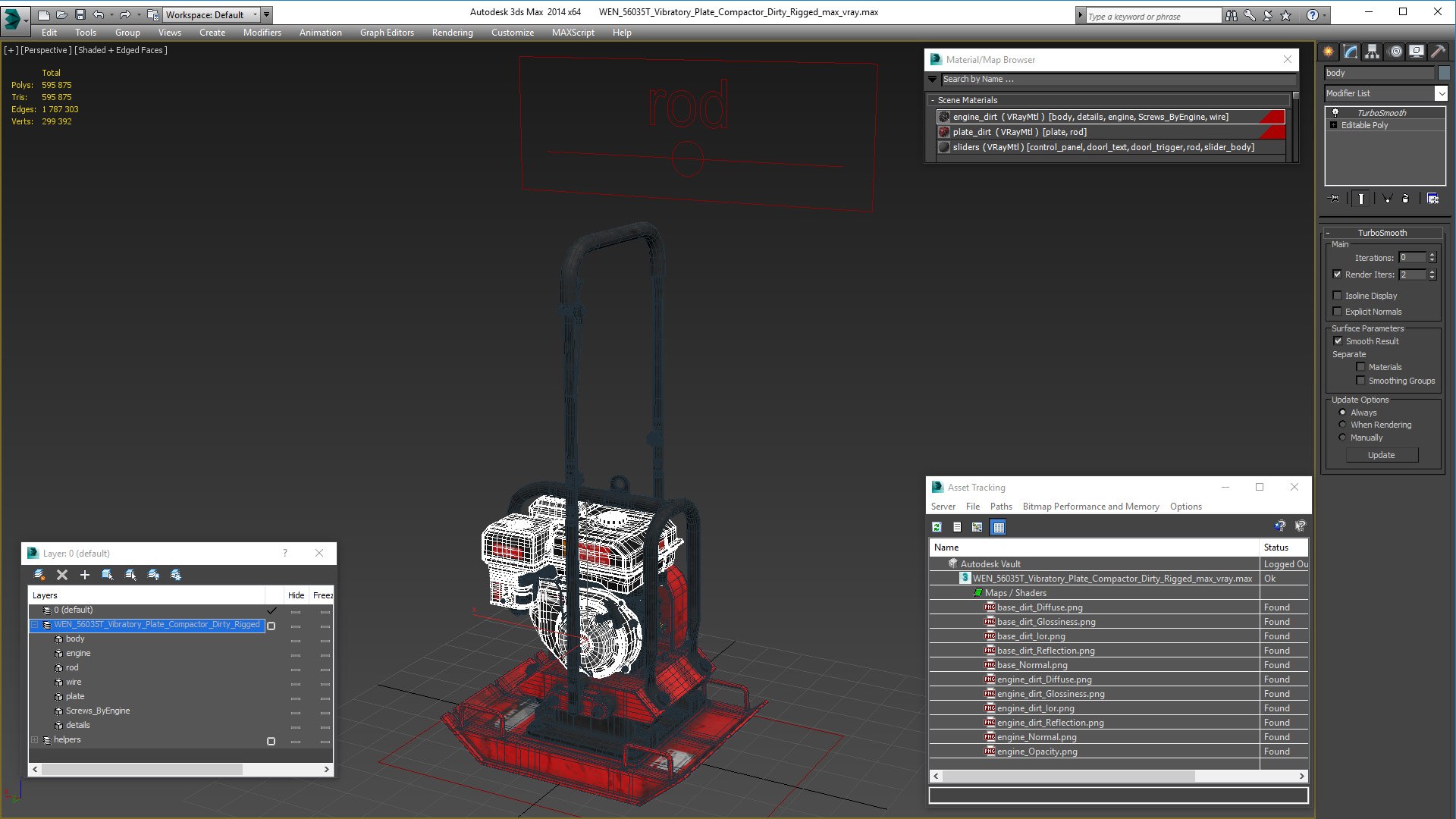Screen dimensions: 1456x819
Task: Toggle Show End Result icon
Action: point(1361,199)
